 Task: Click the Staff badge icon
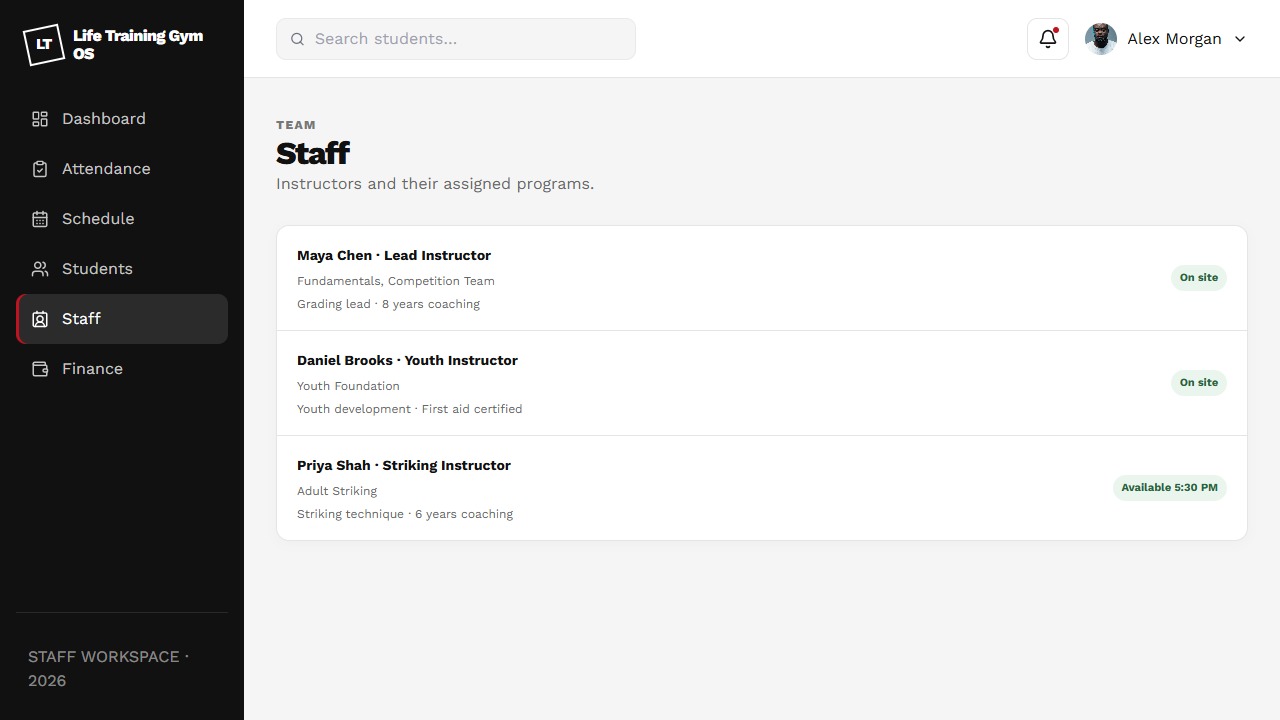pos(40,319)
